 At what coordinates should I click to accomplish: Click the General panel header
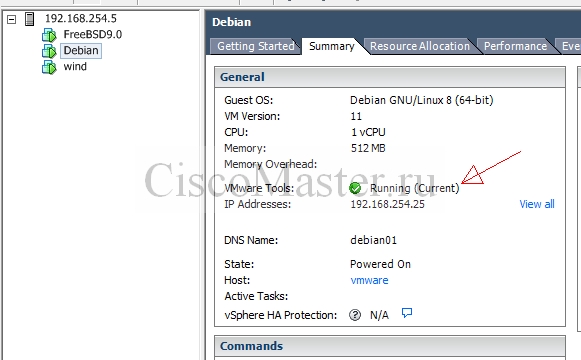tap(390, 77)
